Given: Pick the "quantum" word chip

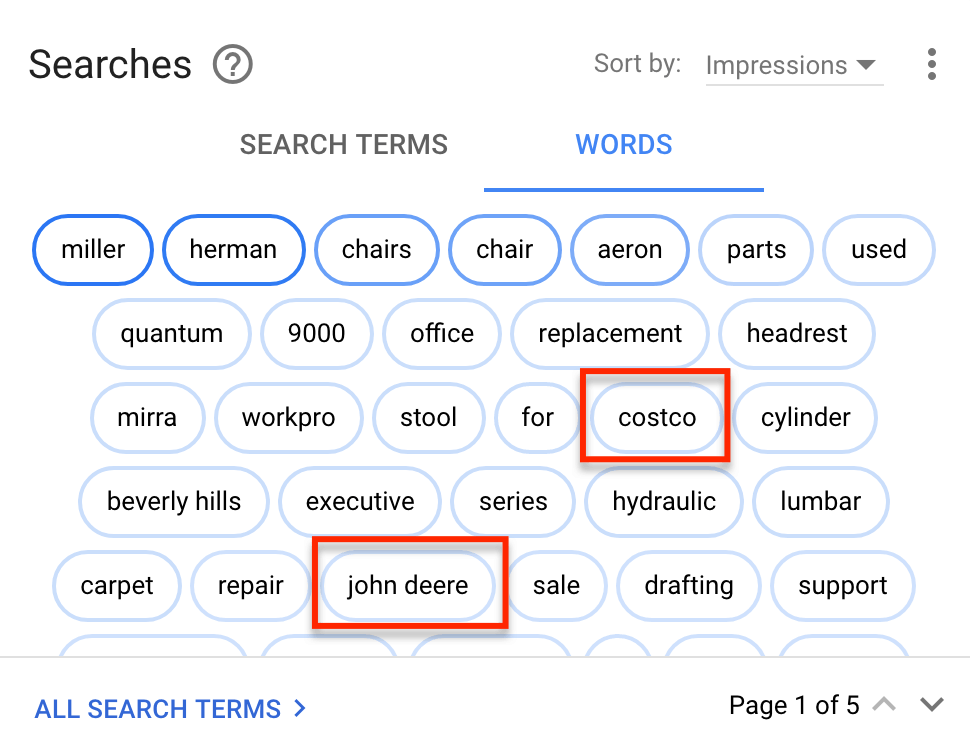Looking at the screenshot, I should [172, 334].
